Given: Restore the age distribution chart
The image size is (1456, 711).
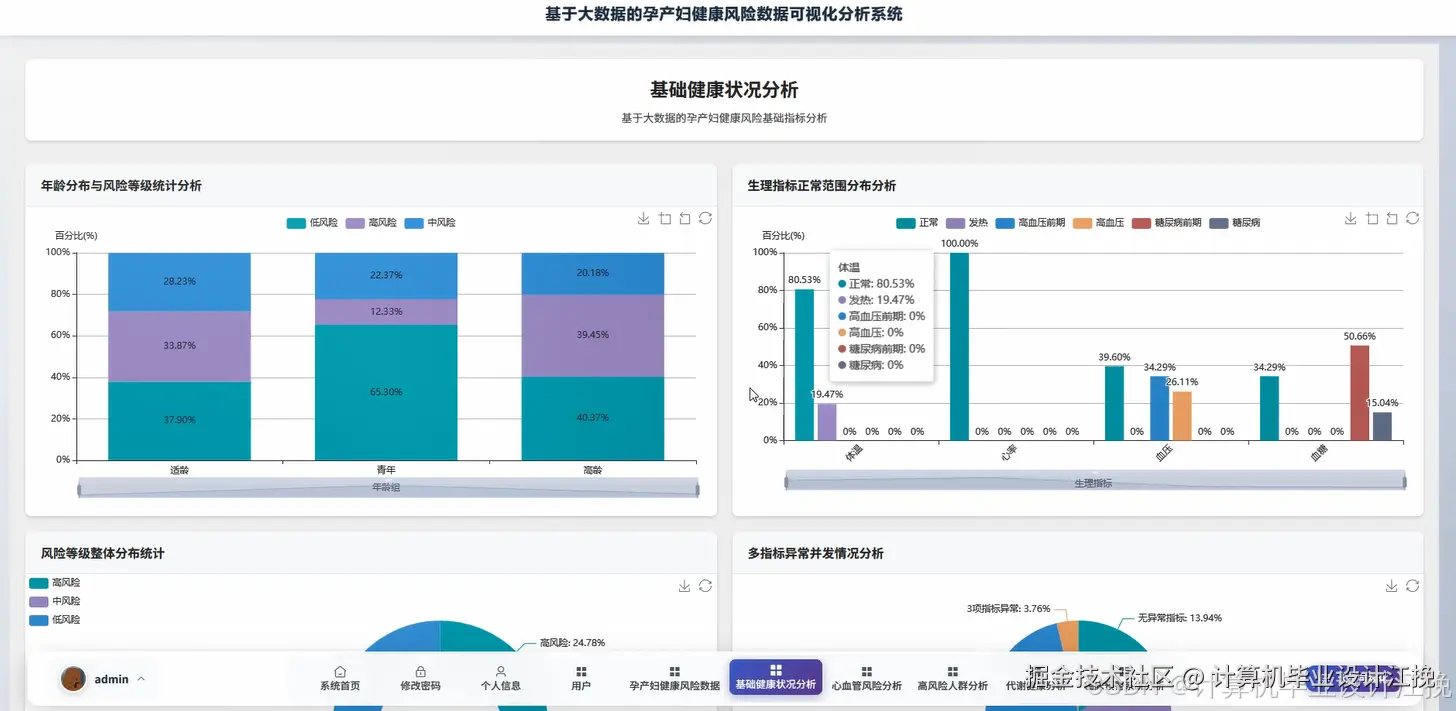Looking at the screenshot, I should click(705, 219).
